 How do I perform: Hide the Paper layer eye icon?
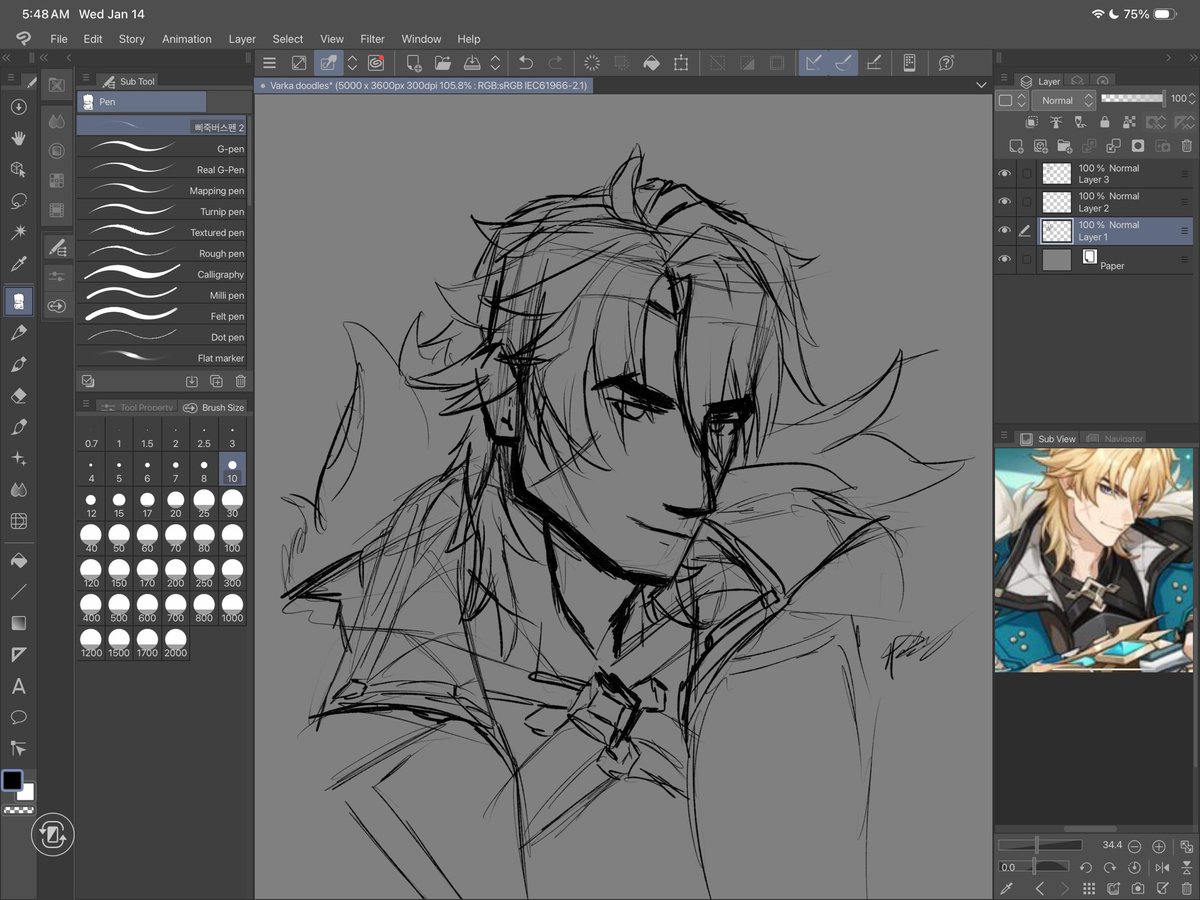click(x=1005, y=259)
